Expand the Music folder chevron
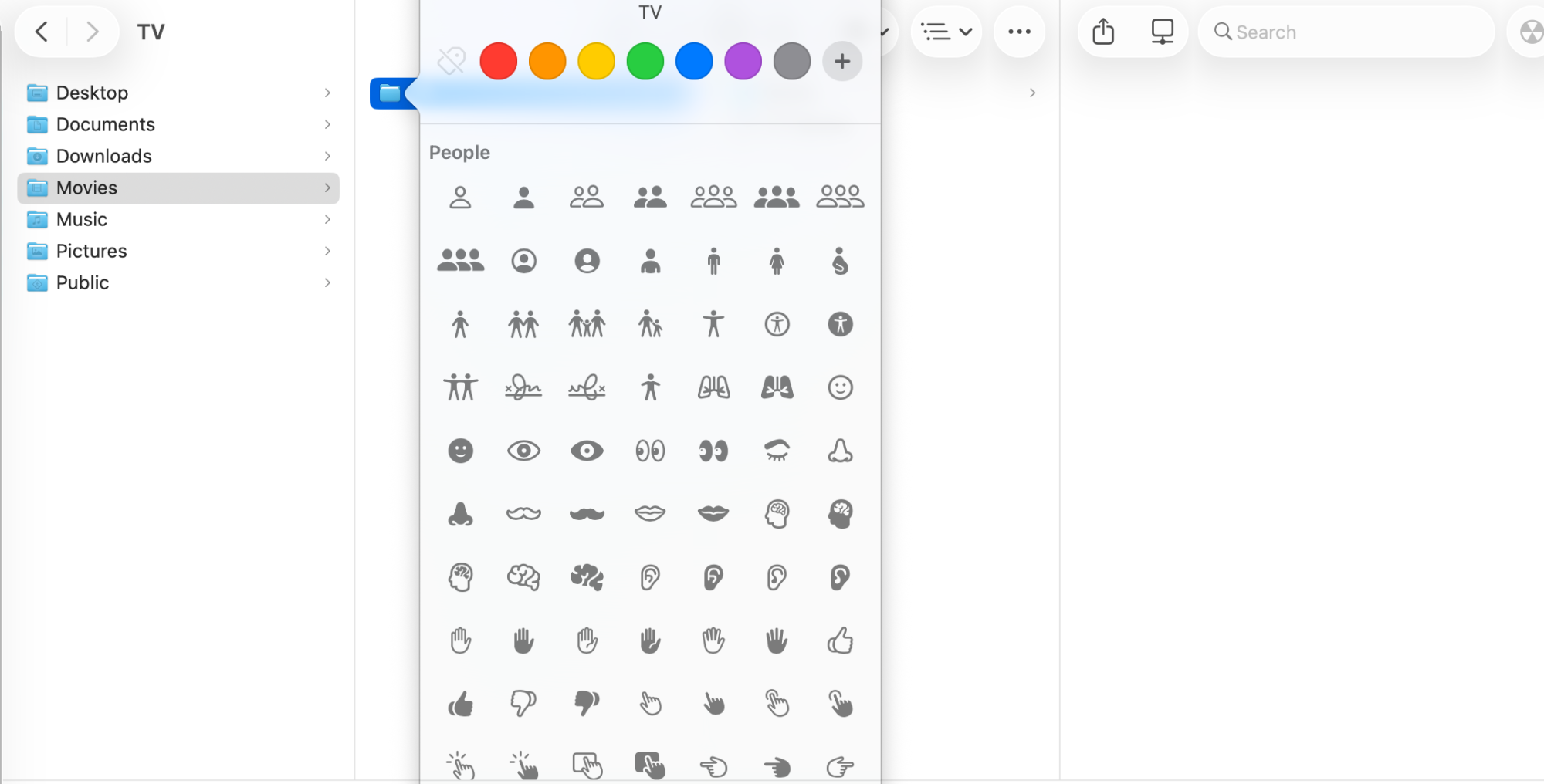 327,219
